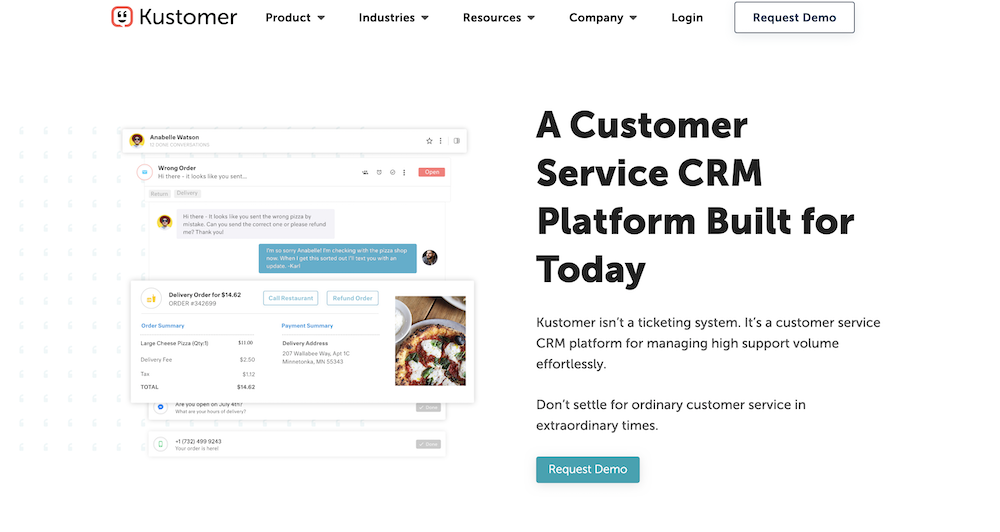1000x532 pixels.
Task: Click Request Demo in the header
Action: click(x=794, y=17)
